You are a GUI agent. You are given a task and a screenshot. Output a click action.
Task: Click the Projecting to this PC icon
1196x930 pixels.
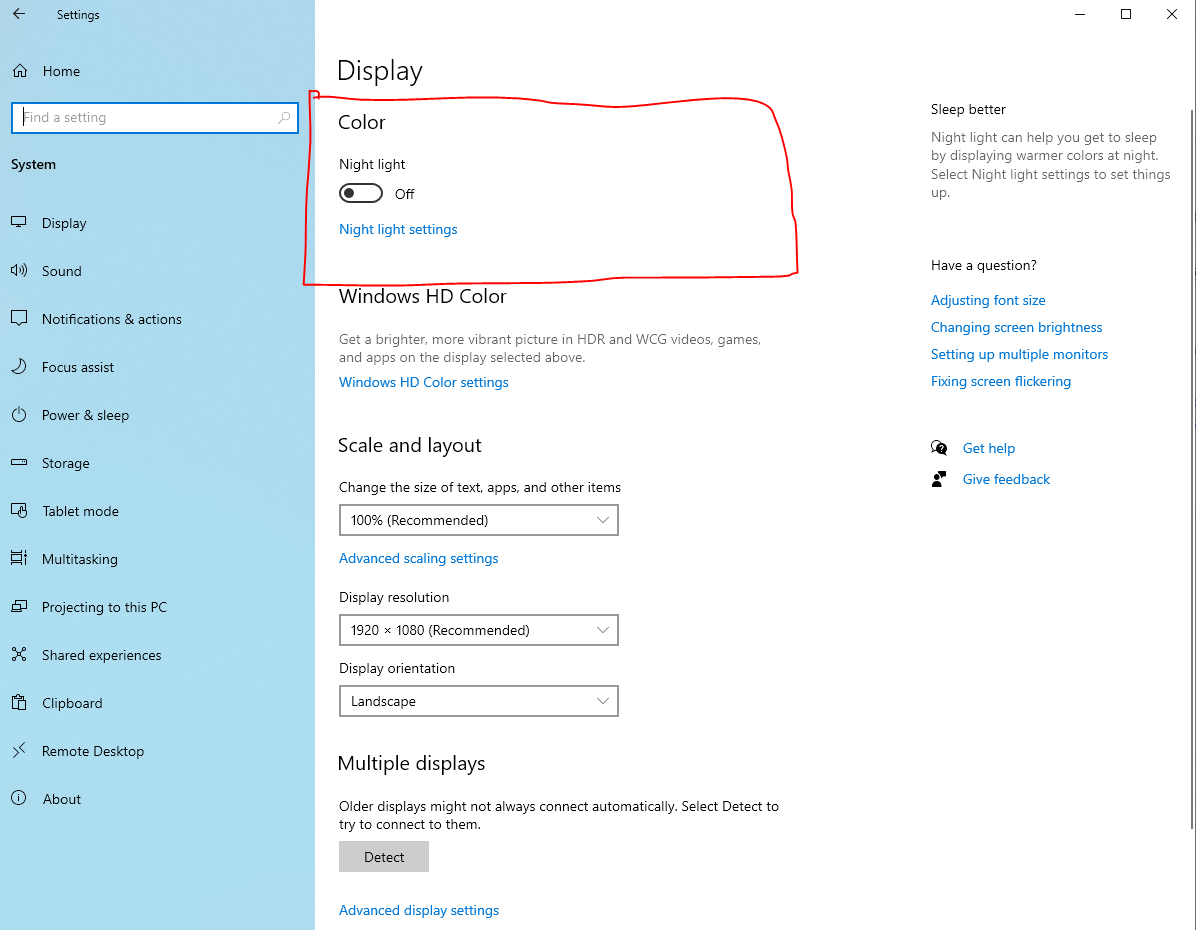pyautogui.click(x=19, y=607)
